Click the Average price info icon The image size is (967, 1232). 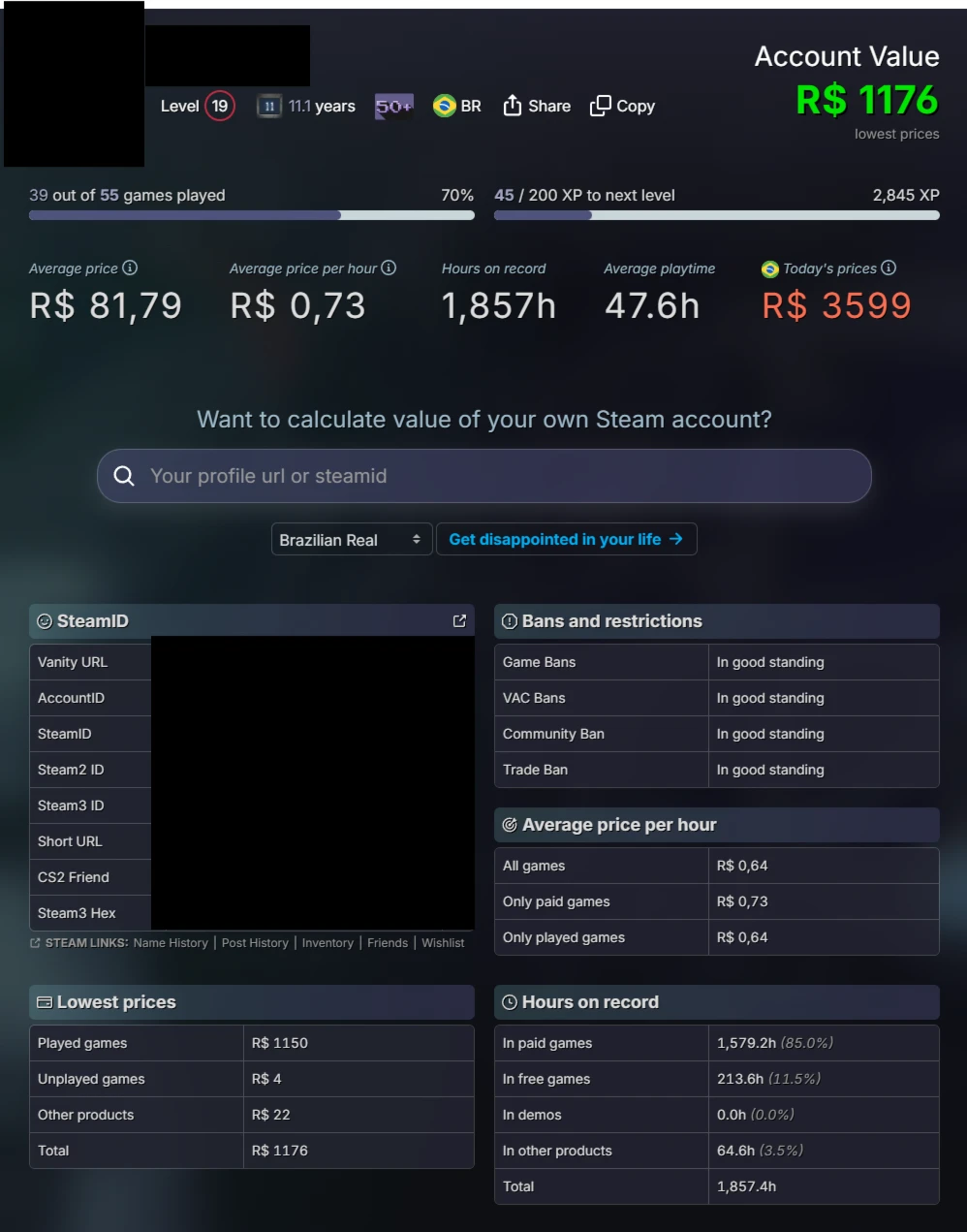pos(130,268)
